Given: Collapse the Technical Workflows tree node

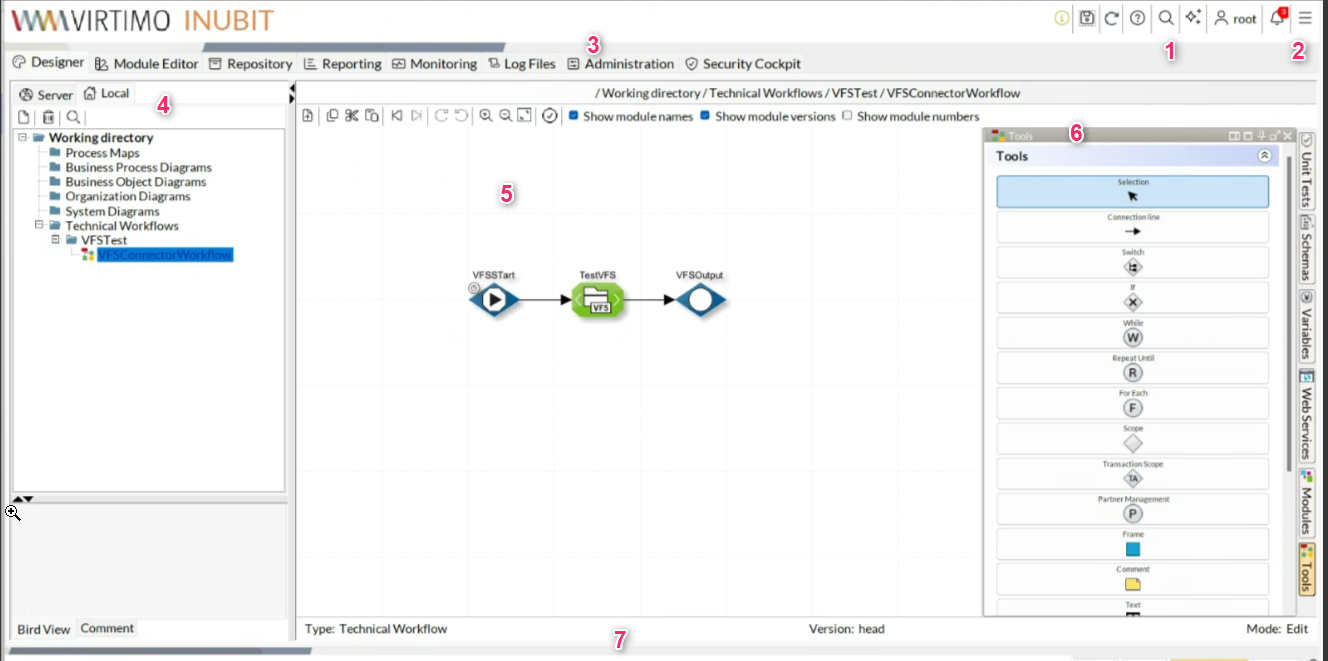Looking at the screenshot, I should pyautogui.click(x=39, y=225).
